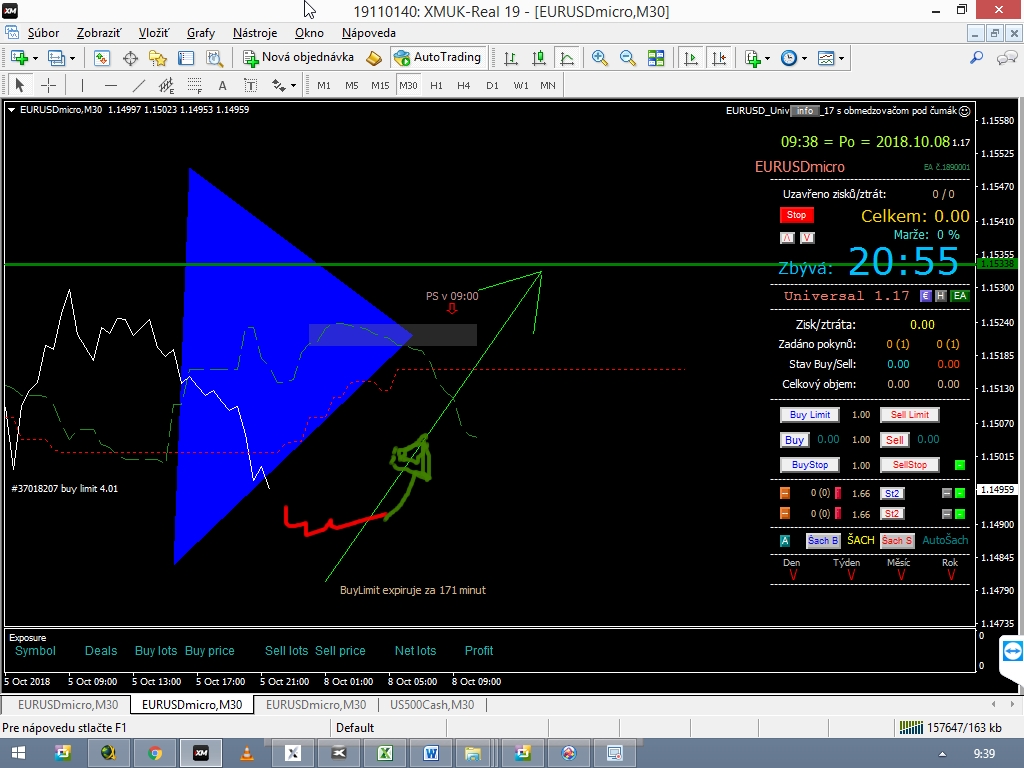Image resolution: width=1024 pixels, height=768 pixels.
Task: Expand the EURUSDmicro,M30 chart title triangle
Action: (x=11, y=110)
